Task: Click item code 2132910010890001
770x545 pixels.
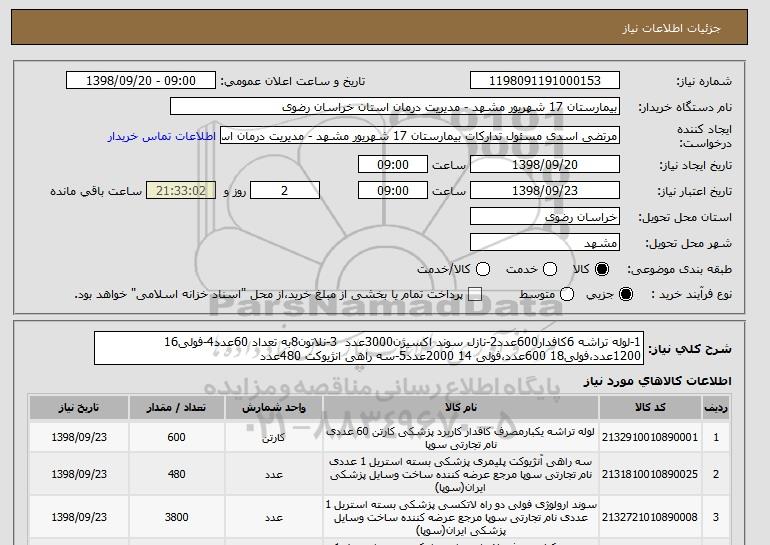Action: point(650,437)
